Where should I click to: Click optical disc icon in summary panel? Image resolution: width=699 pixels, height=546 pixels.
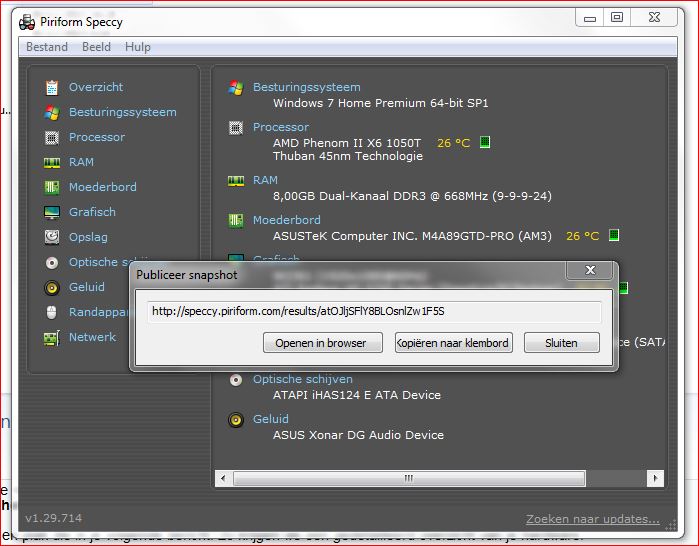[236, 380]
